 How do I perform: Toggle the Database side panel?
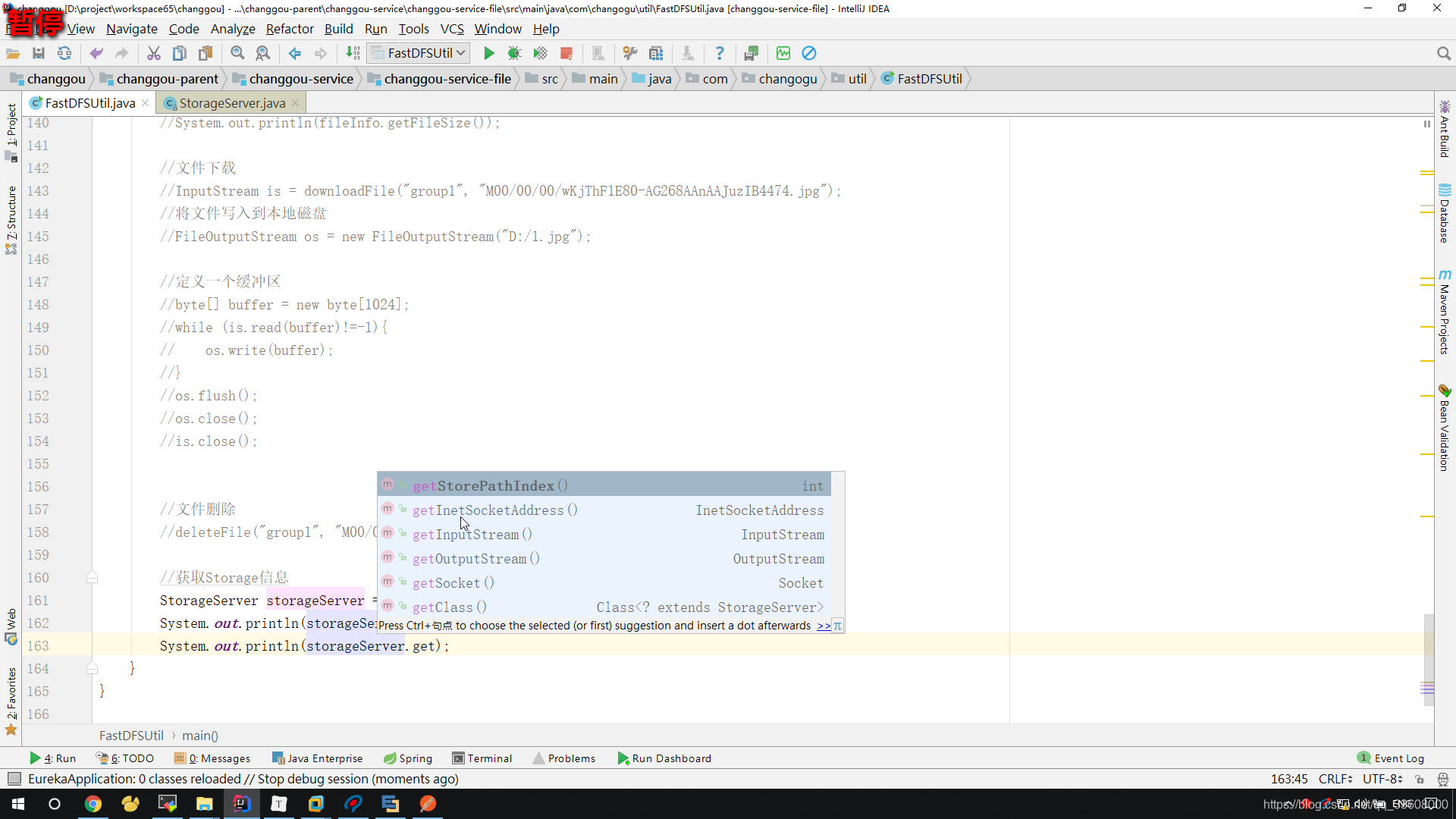click(1445, 214)
